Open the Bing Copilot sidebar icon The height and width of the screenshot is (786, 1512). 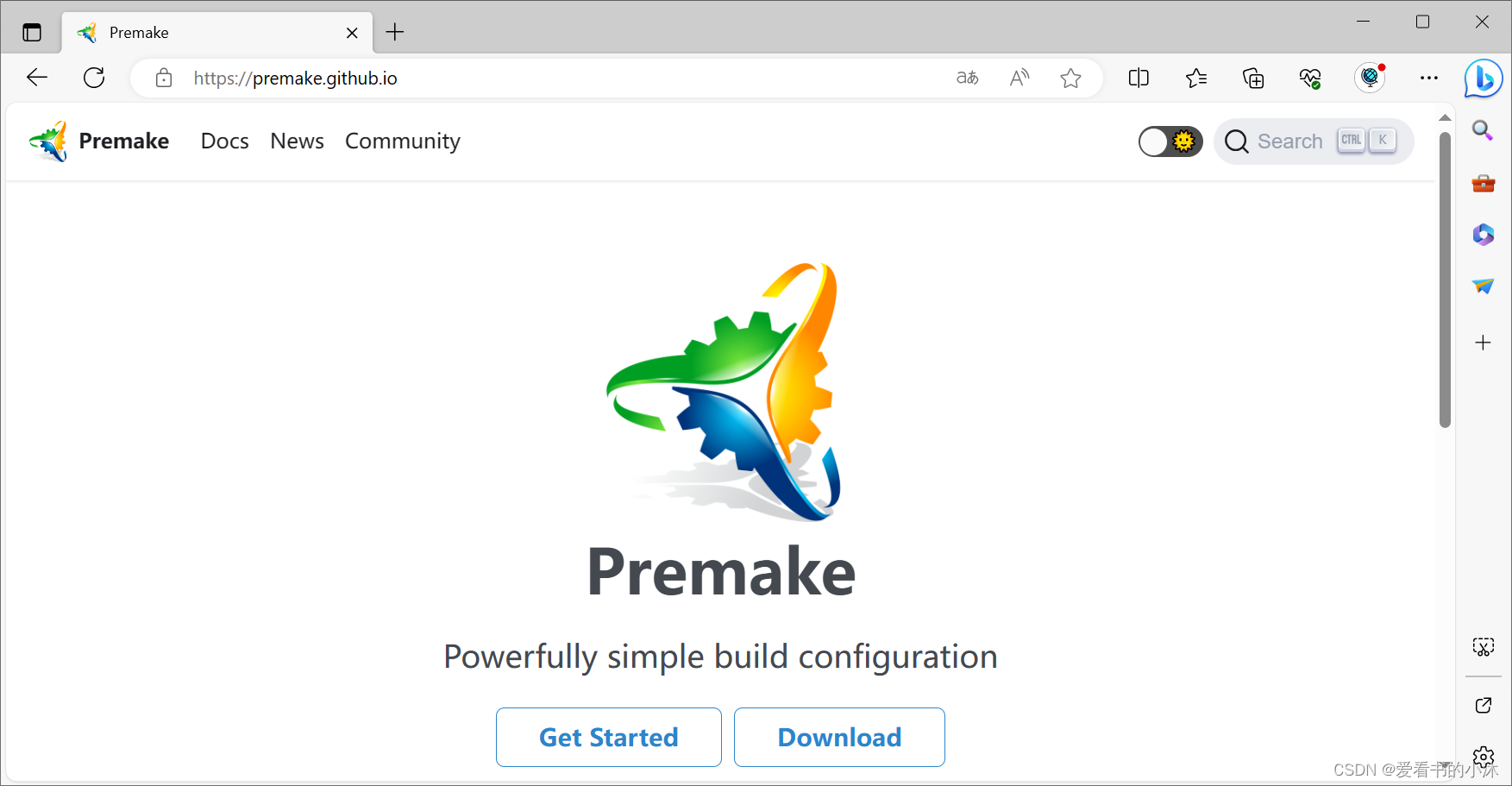coord(1484,79)
